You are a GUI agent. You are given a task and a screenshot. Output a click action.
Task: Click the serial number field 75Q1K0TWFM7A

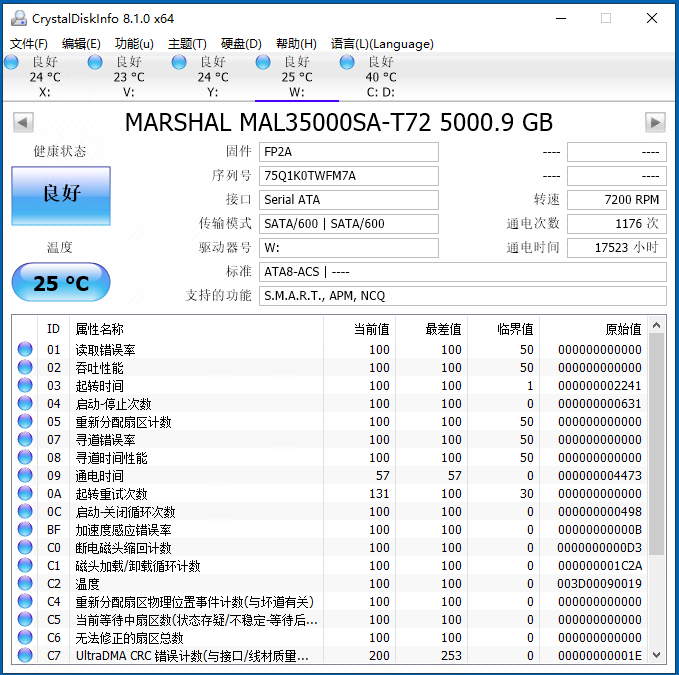point(349,176)
